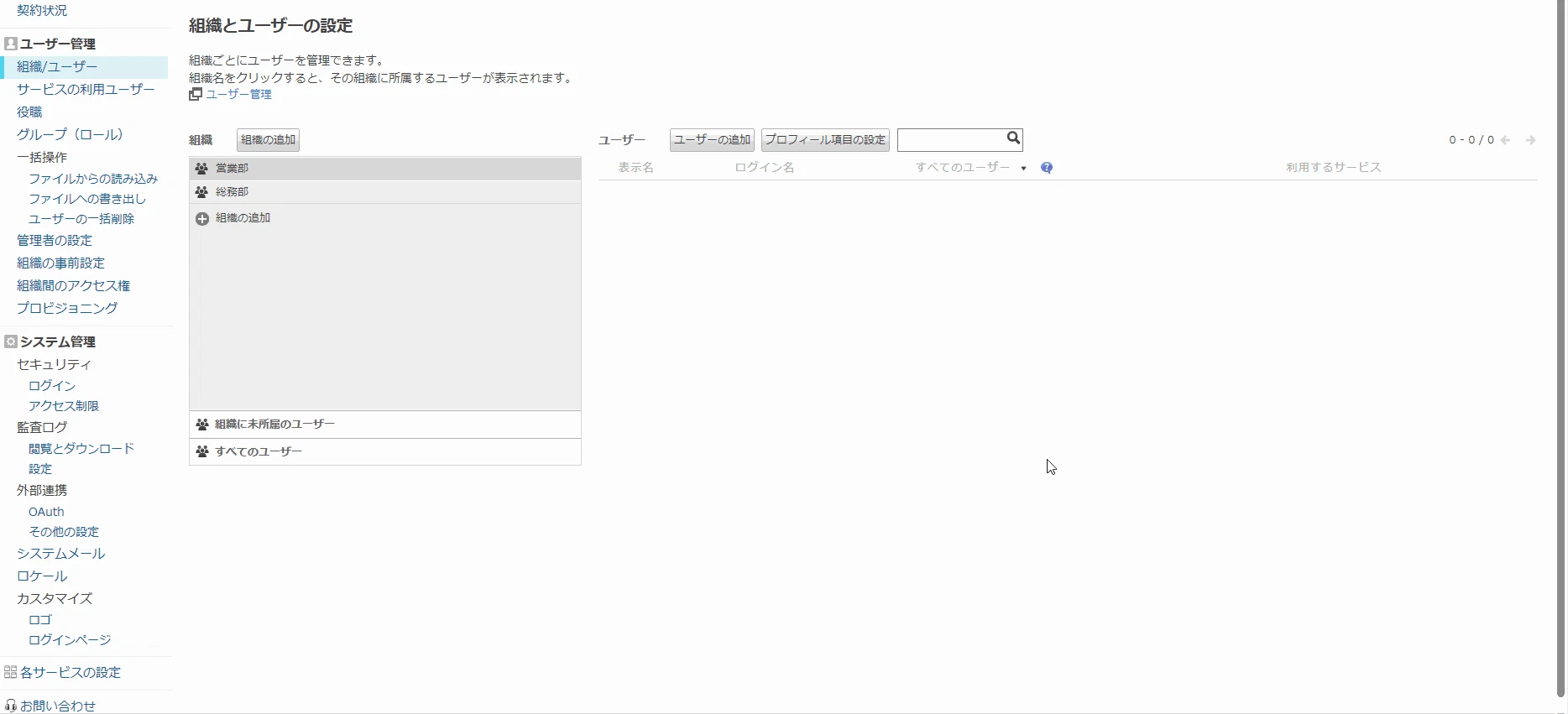This screenshot has width=1568, height=714.
Task: Select 営業部 in the organization list
Action: click(385, 169)
